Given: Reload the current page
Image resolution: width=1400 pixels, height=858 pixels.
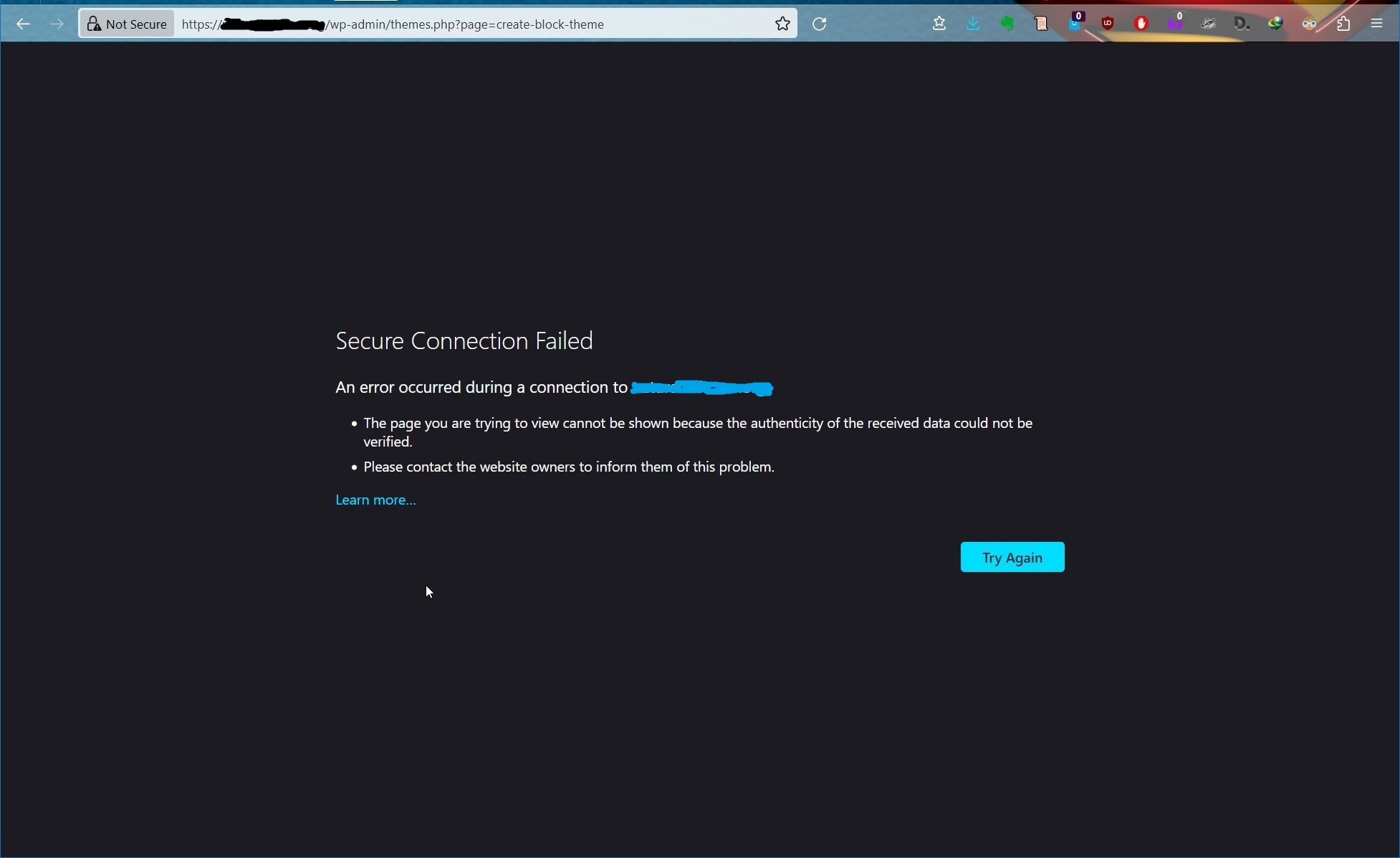Looking at the screenshot, I should [819, 24].
